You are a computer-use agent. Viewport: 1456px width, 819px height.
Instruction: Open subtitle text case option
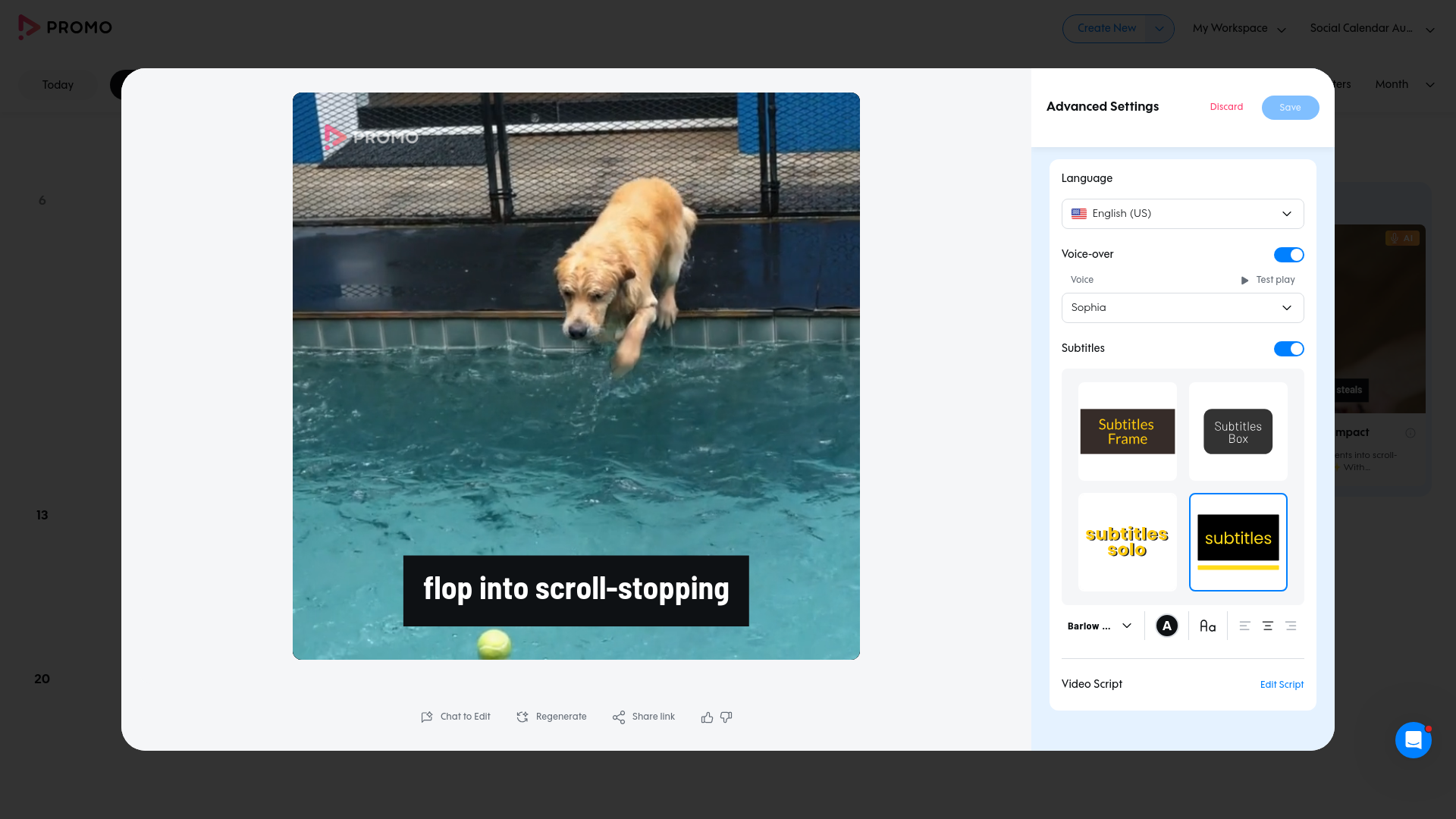pos(1208,626)
